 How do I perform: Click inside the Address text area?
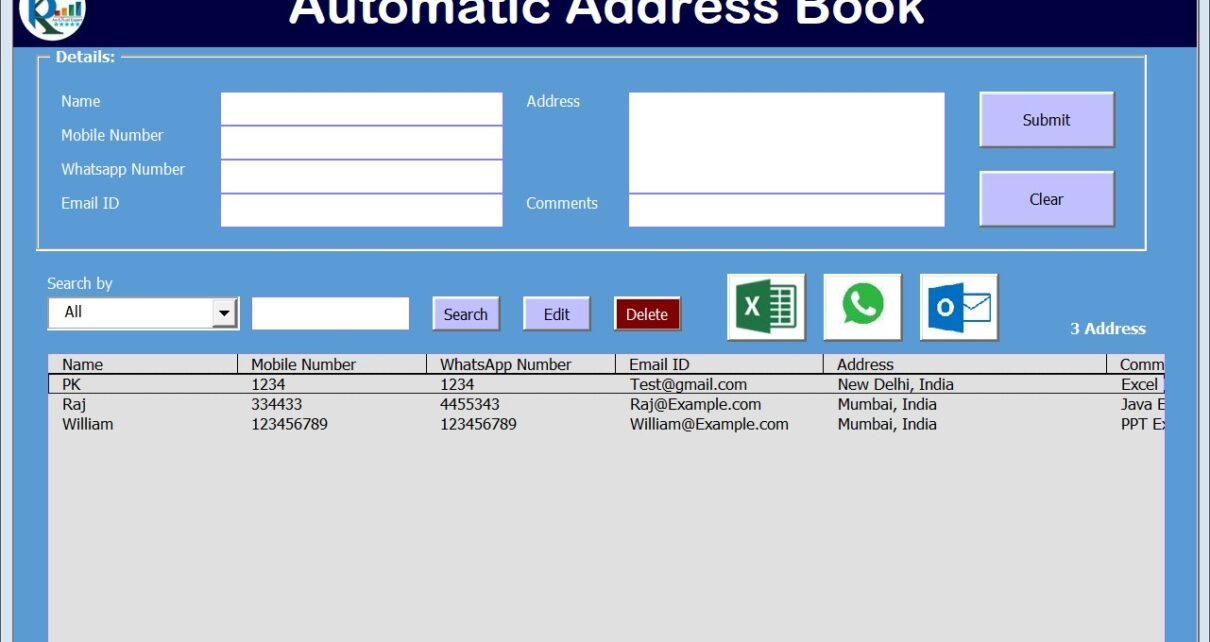786,142
